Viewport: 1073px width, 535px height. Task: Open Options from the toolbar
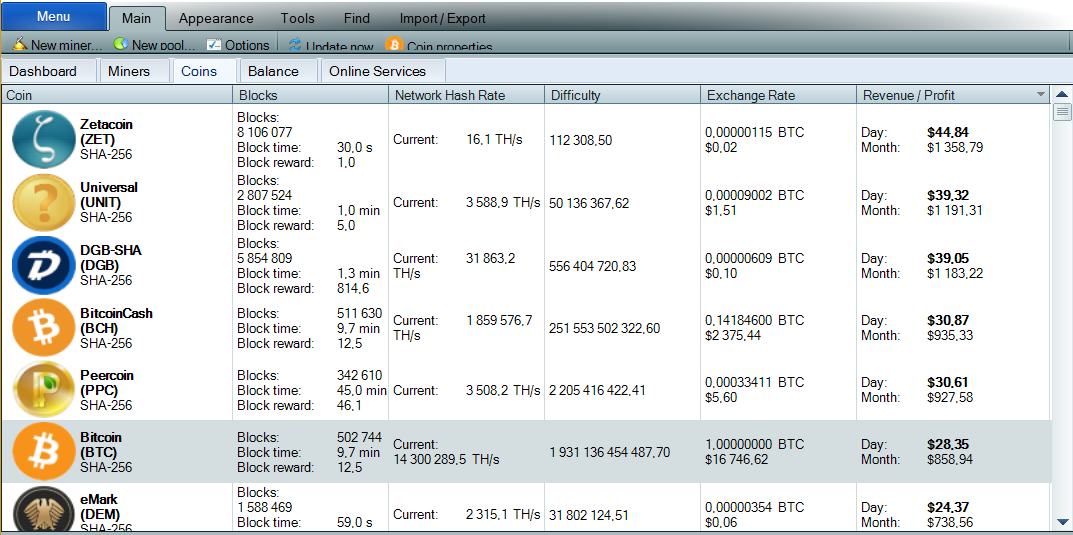pos(238,45)
